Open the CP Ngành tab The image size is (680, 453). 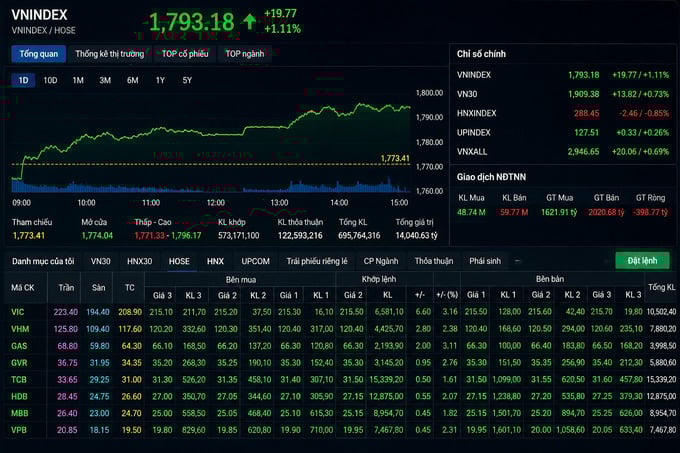pos(381,261)
